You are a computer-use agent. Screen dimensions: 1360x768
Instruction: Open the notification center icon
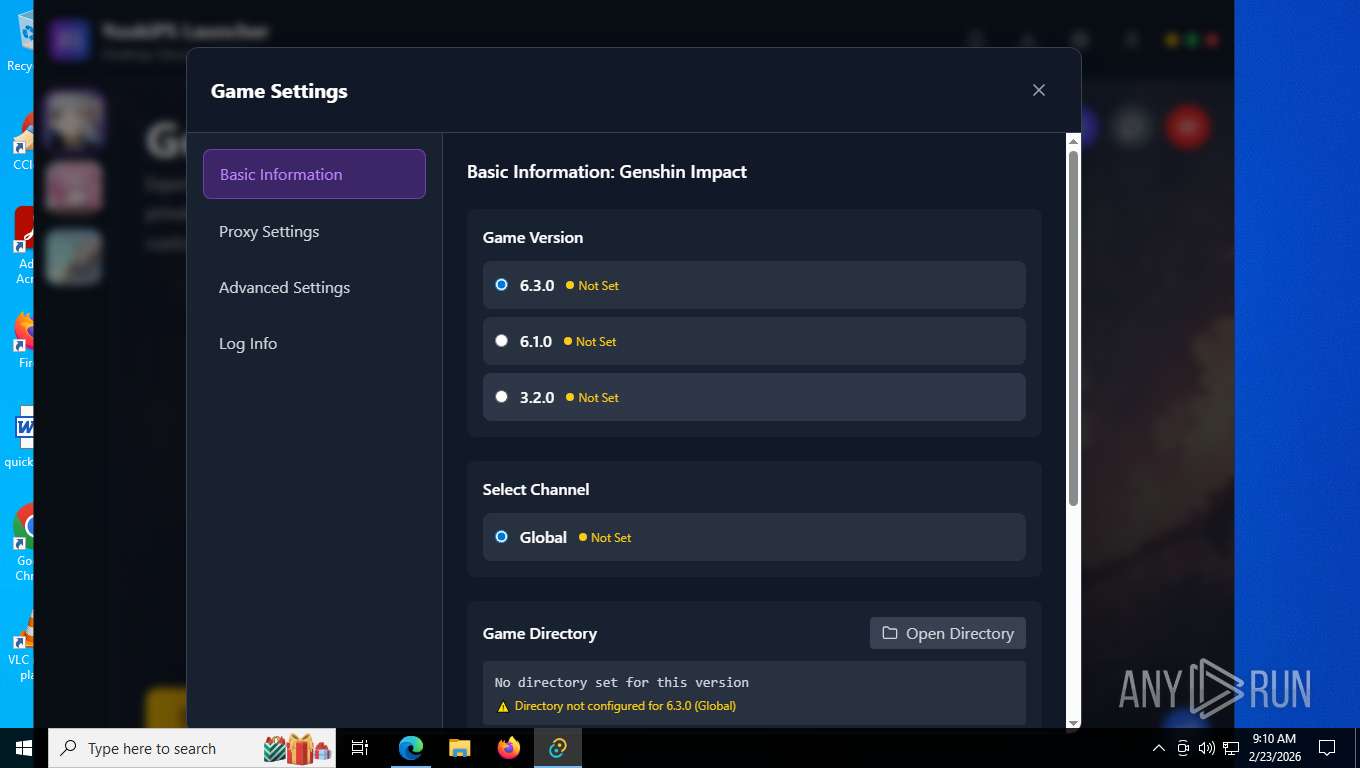[1327, 748]
